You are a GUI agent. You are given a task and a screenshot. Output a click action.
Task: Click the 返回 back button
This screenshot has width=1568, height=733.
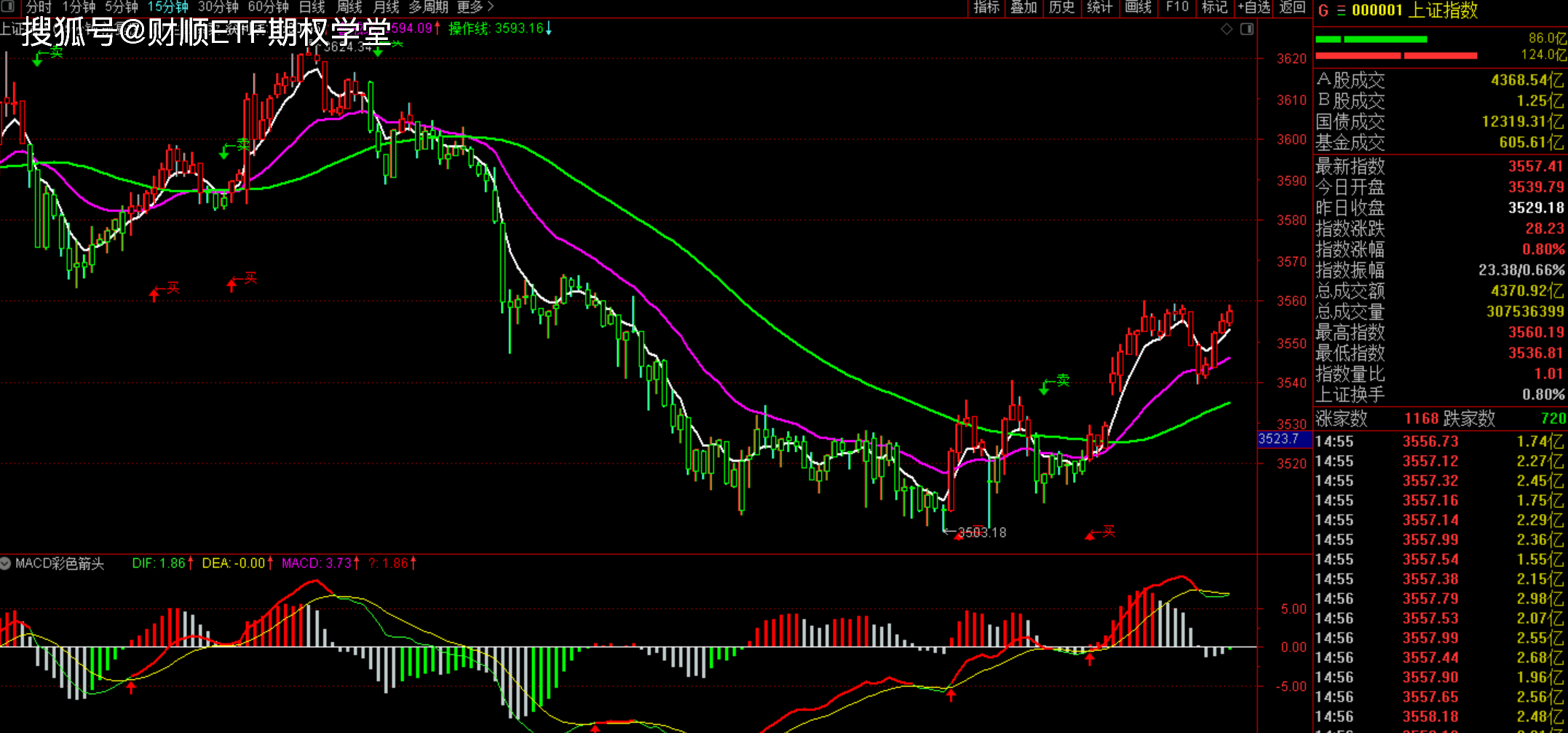(x=1292, y=7)
